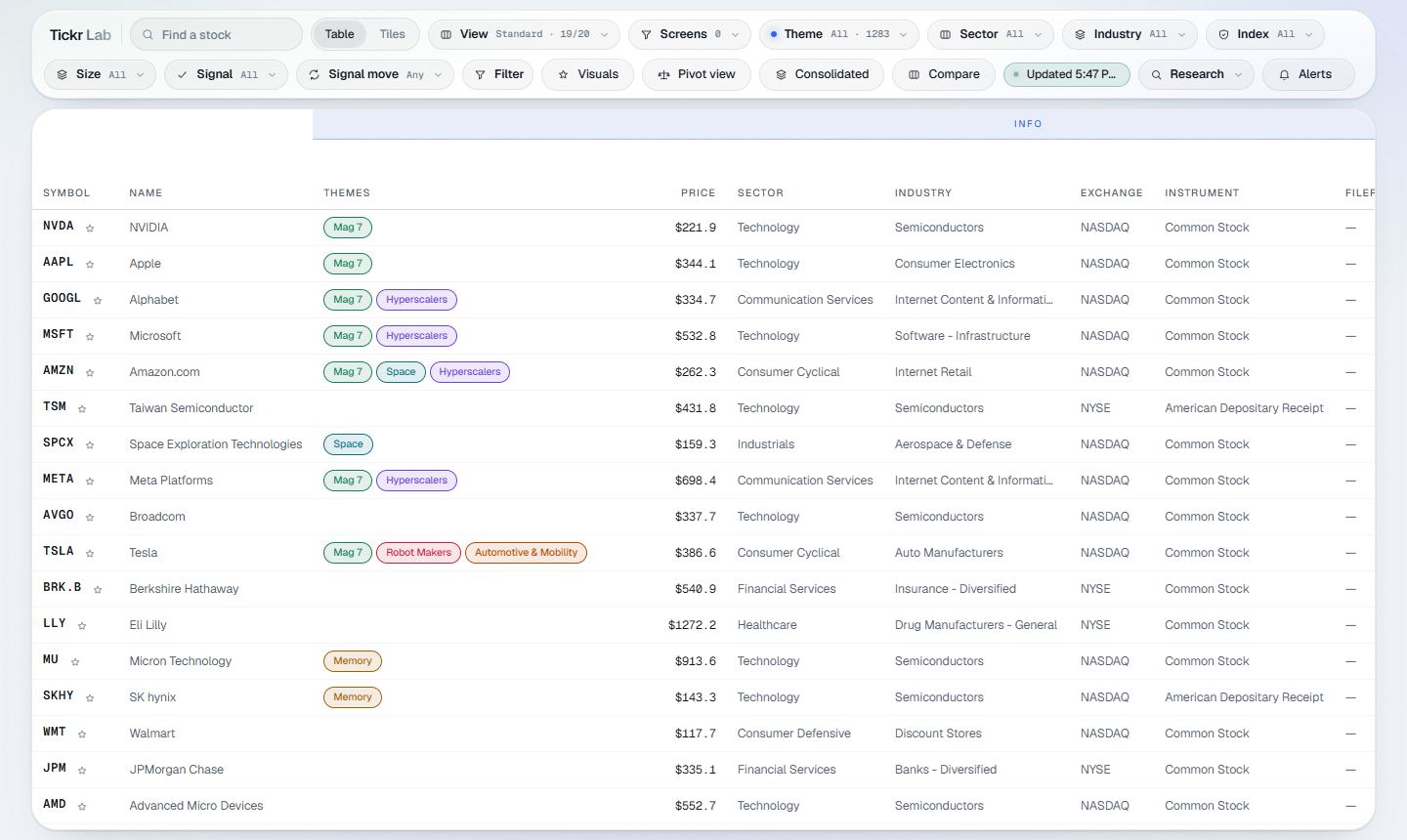Screen dimensions: 1407x840
Task: Select the INFO column group tab
Action: point(1028,124)
